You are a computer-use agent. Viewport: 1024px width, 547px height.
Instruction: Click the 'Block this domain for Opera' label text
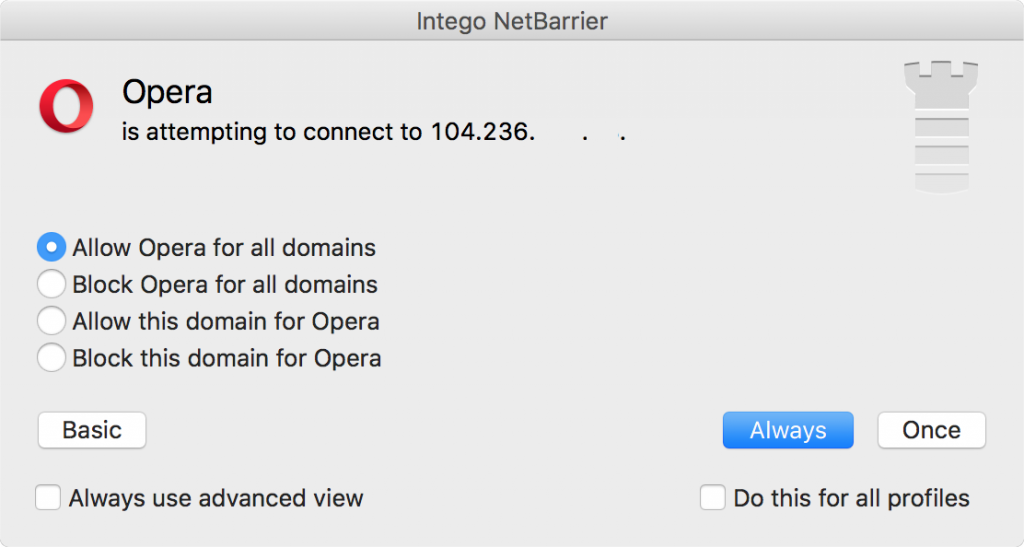227,358
